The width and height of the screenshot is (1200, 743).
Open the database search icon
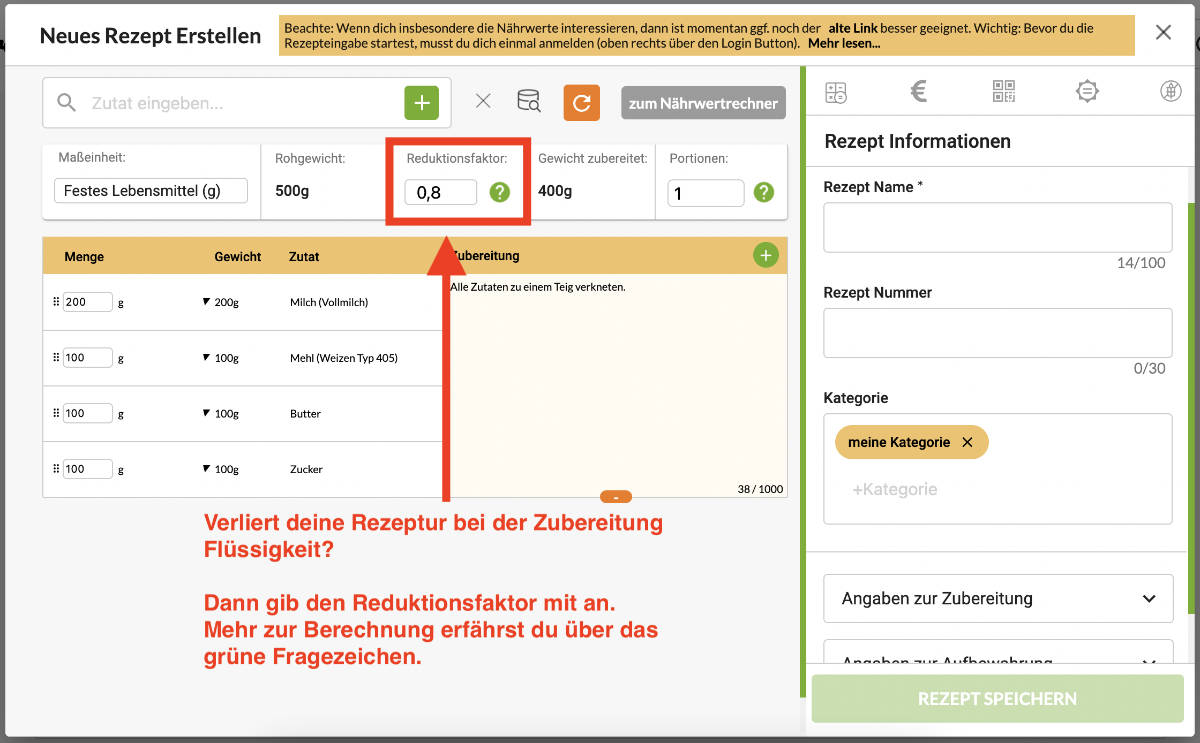(x=528, y=101)
